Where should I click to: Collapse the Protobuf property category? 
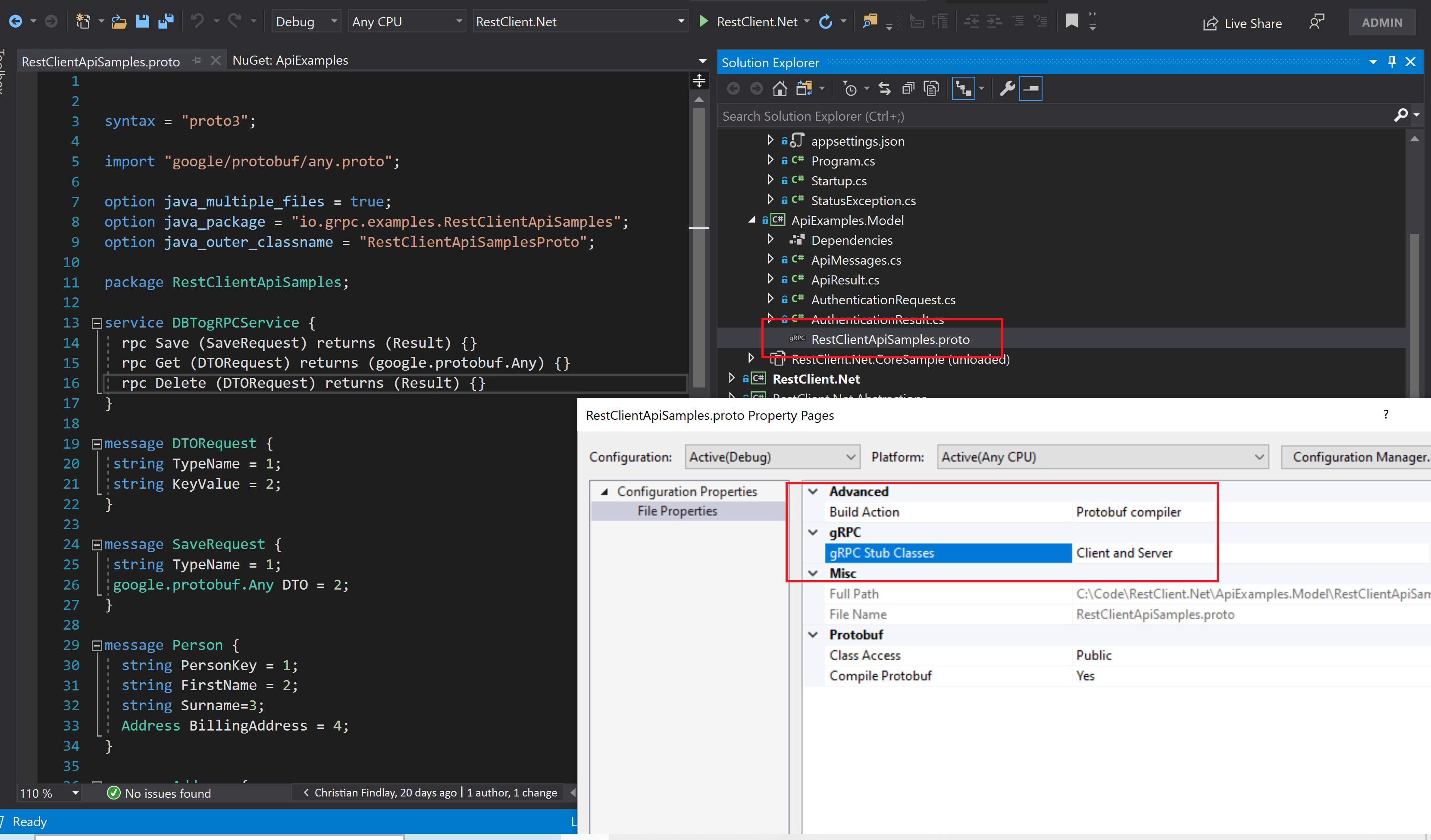[x=813, y=634]
